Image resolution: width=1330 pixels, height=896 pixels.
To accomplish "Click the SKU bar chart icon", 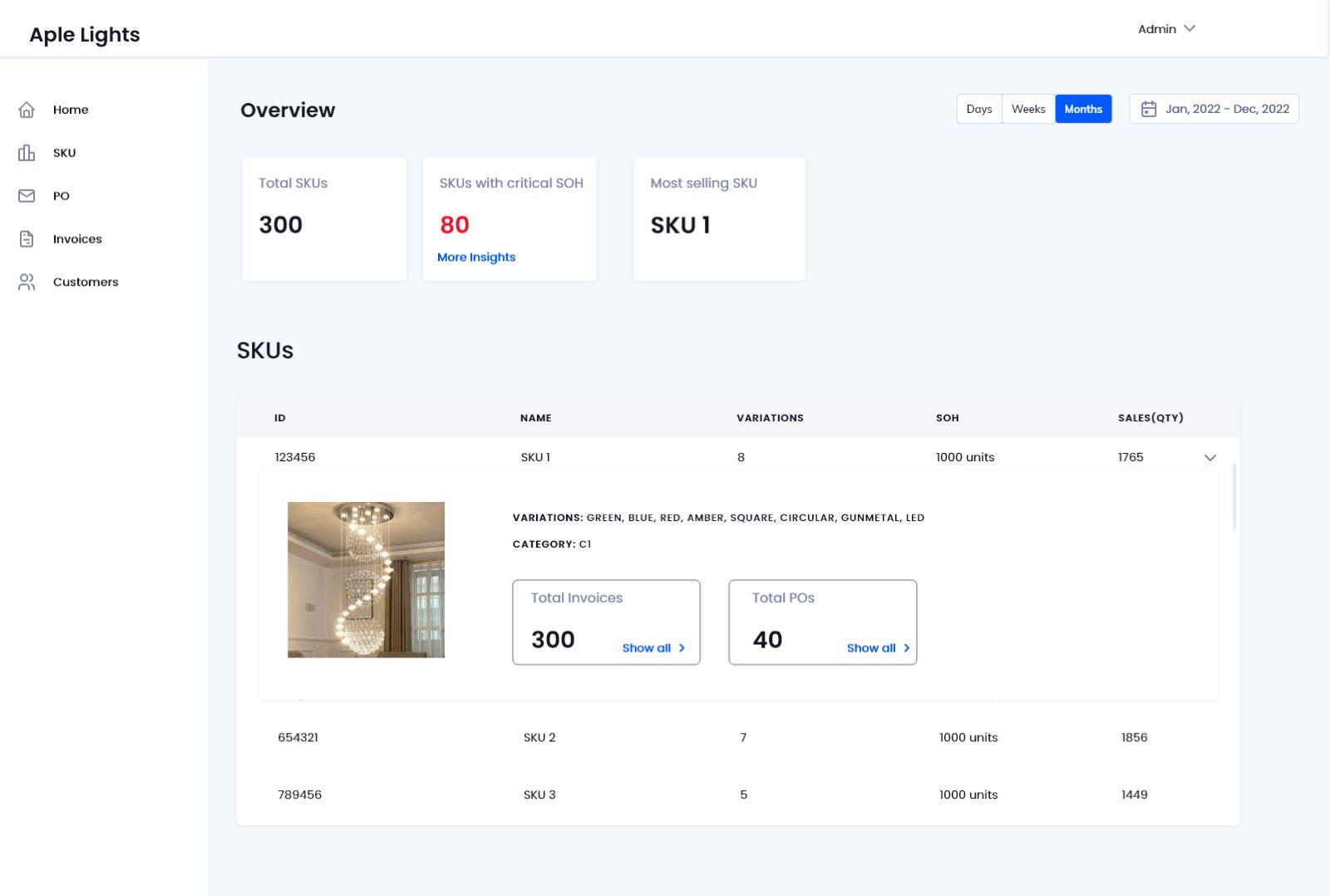I will click(x=27, y=153).
